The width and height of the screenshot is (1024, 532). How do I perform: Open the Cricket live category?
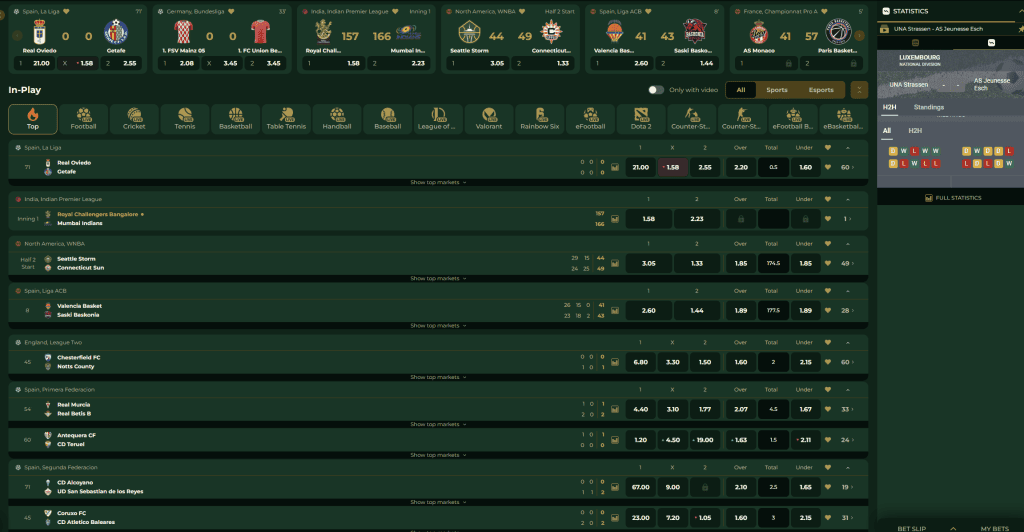click(134, 119)
